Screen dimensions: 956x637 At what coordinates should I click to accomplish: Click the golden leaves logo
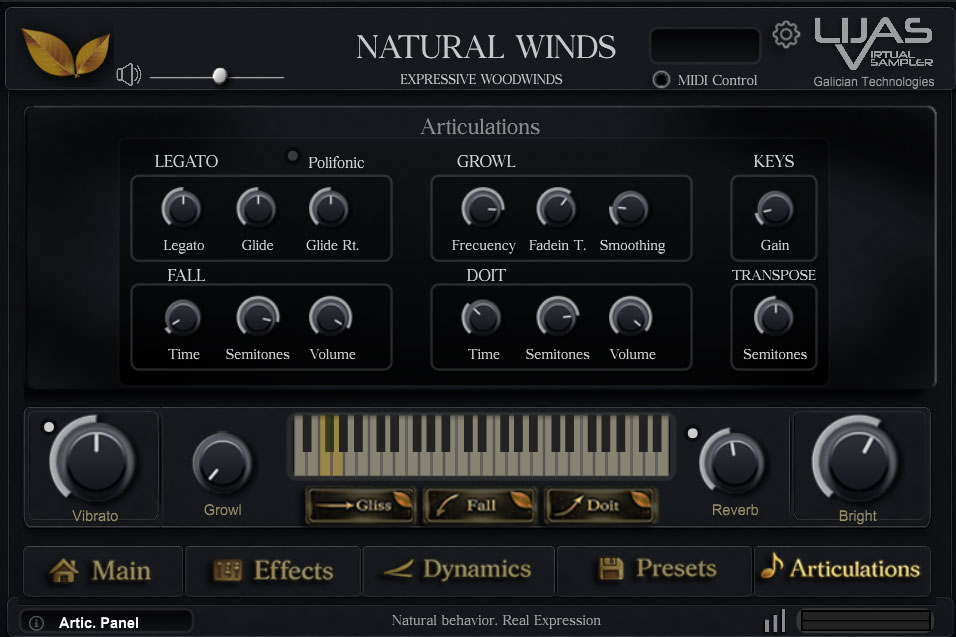[66, 52]
